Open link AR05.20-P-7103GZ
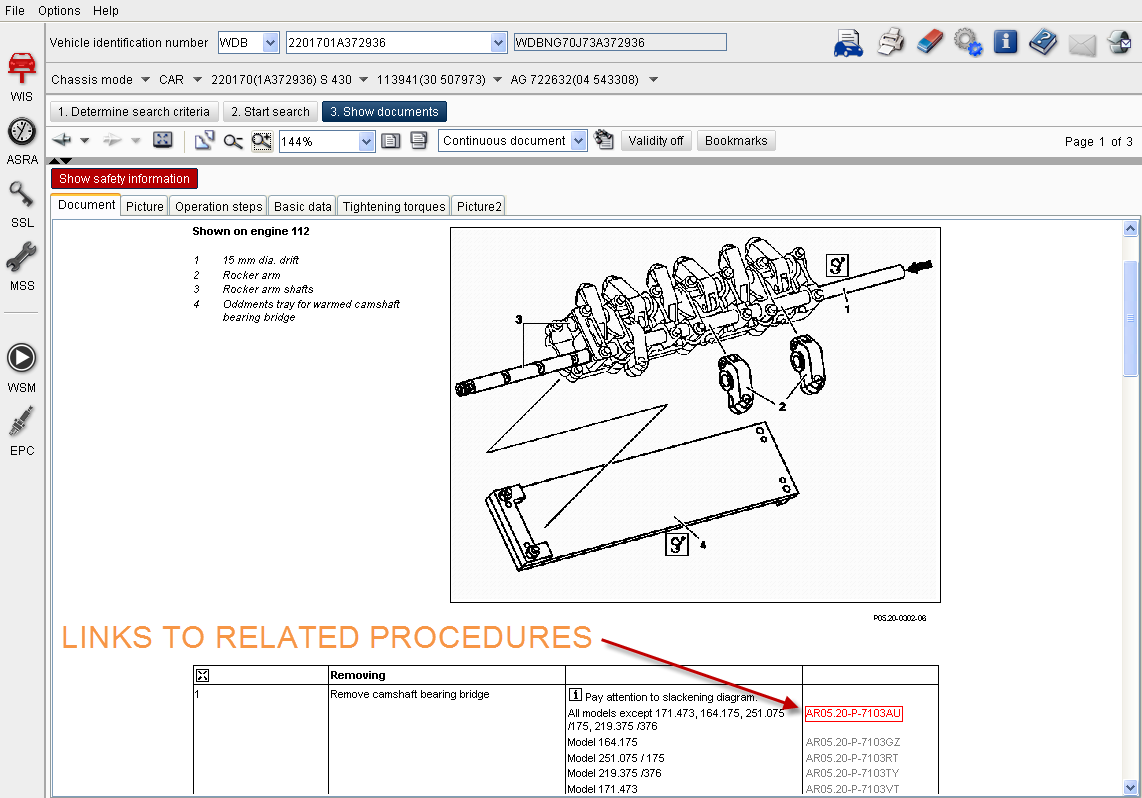1142x798 pixels. pos(853,743)
